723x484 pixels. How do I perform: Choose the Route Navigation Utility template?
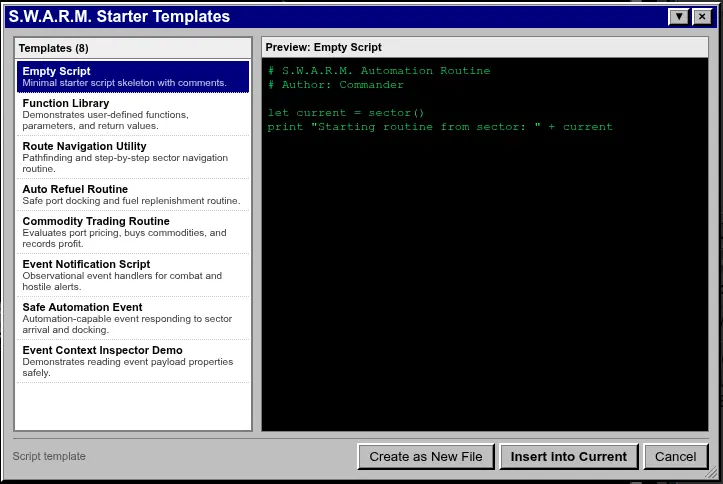pyautogui.click(x=133, y=157)
